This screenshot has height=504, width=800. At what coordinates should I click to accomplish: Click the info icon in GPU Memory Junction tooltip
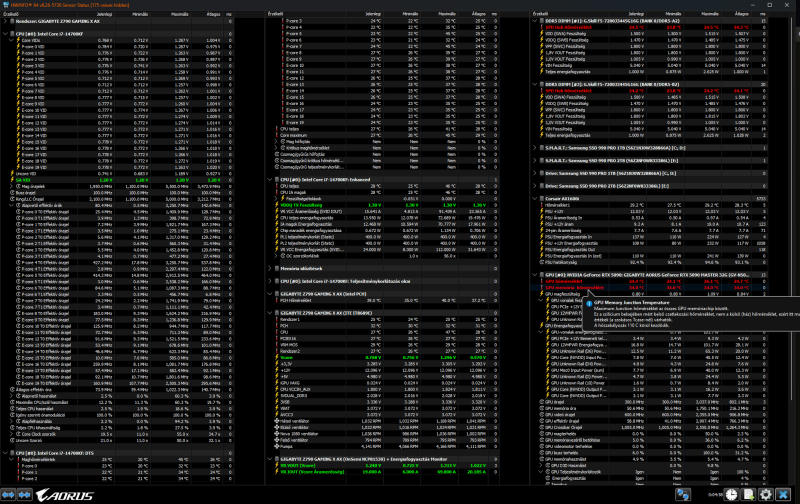click(x=589, y=303)
